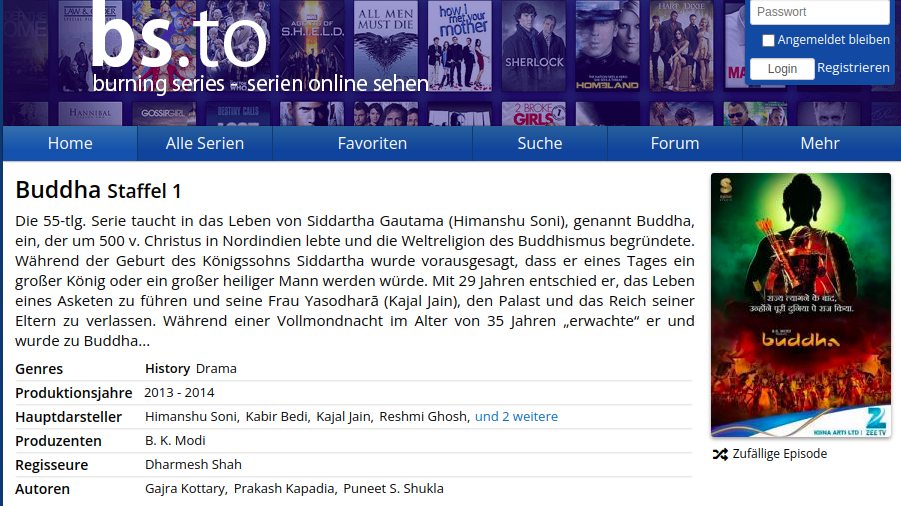Open the Alle Serien menu

tap(205, 143)
